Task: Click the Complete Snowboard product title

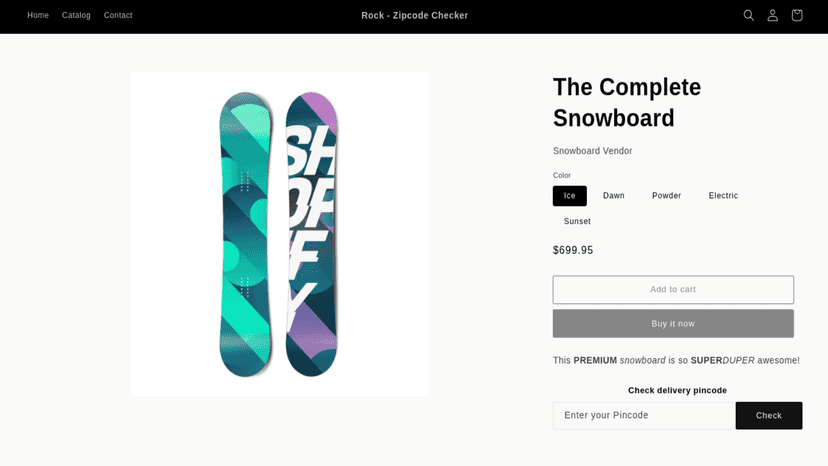Action: [627, 102]
